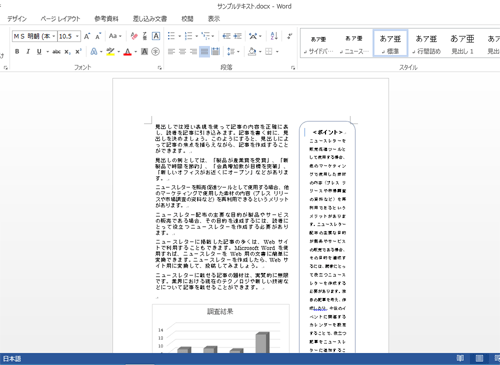Image resolution: width=500 pixels, height=365 pixels.
Task: Shrink the font size
Action: 98,36
